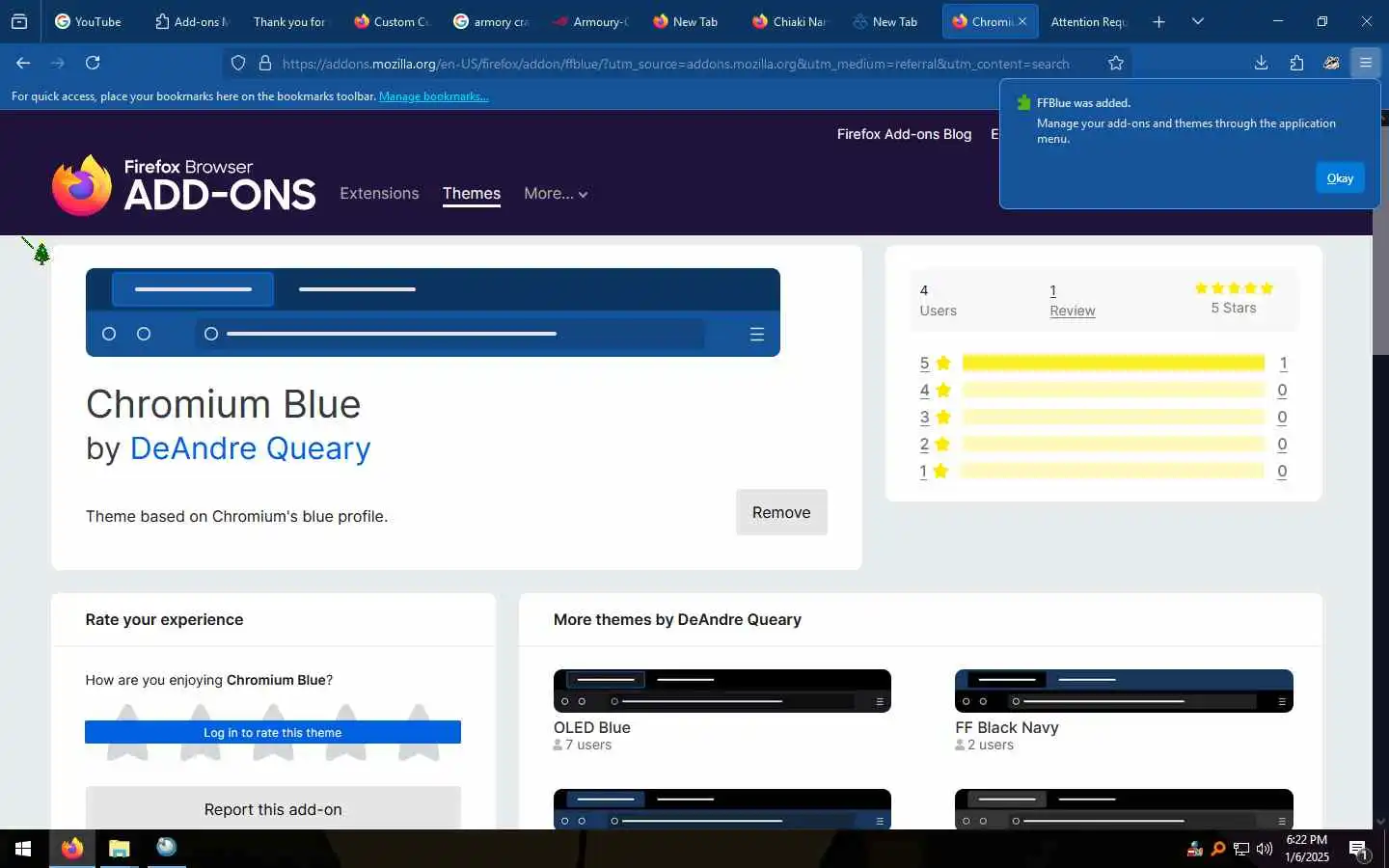The height and width of the screenshot is (868, 1389).
Task: Open the network icon in system tray
Action: click(1241, 849)
